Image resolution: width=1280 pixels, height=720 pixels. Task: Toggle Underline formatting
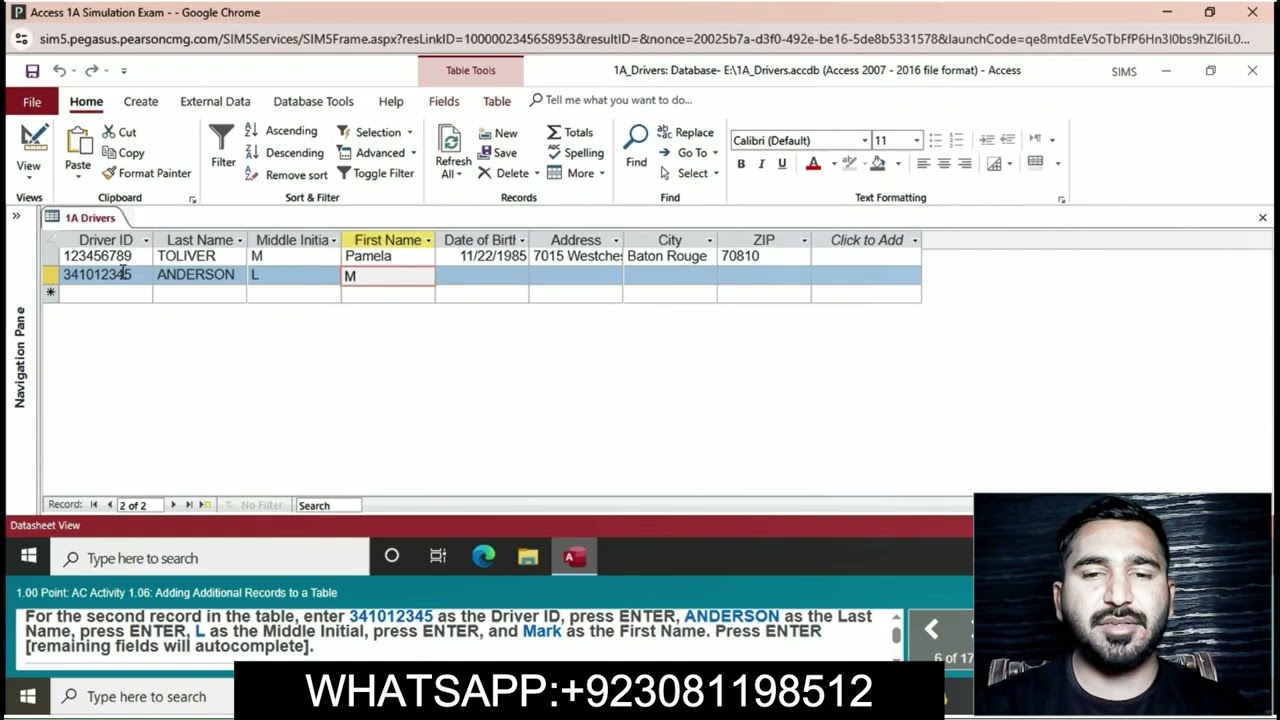tap(782, 164)
